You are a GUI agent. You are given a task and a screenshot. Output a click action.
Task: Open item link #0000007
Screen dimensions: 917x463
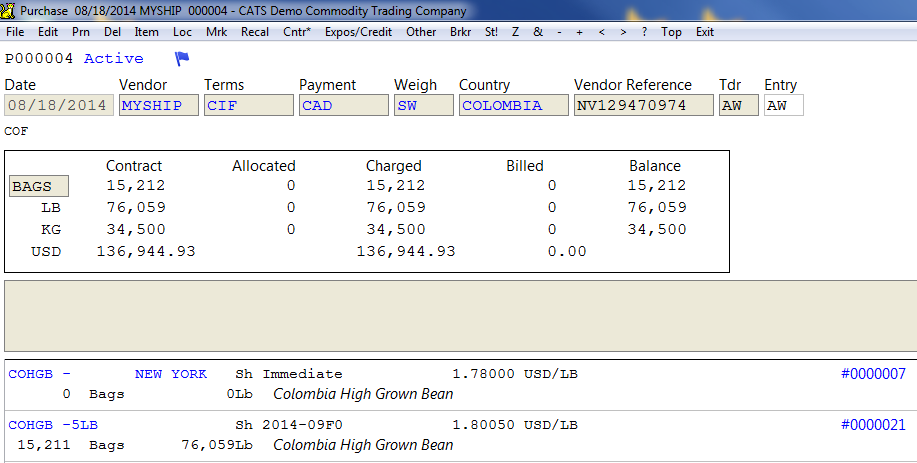click(873, 374)
